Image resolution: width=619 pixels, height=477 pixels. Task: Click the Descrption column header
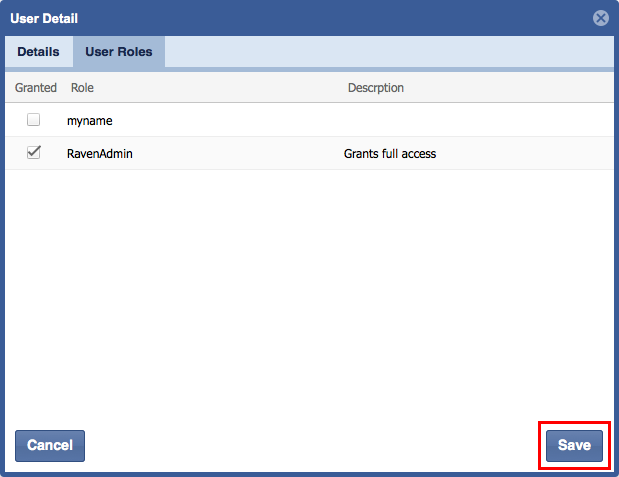[x=375, y=88]
